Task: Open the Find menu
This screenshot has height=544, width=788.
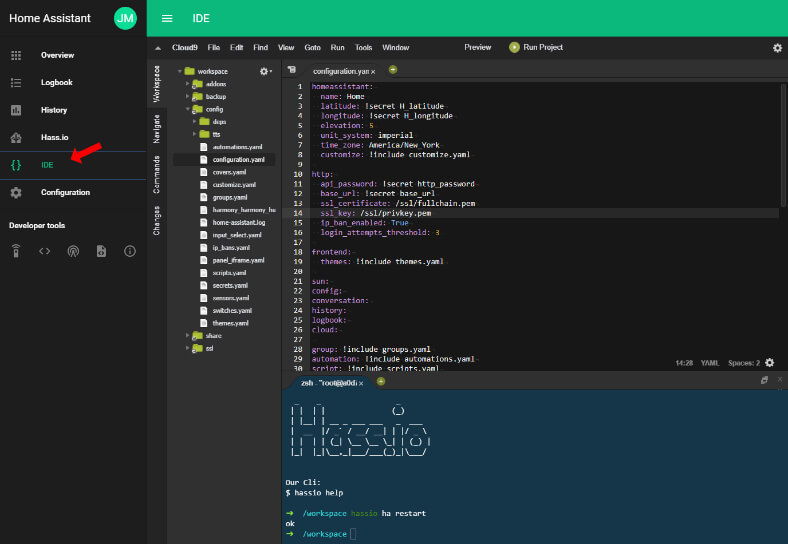Action: click(x=260, y=48)
